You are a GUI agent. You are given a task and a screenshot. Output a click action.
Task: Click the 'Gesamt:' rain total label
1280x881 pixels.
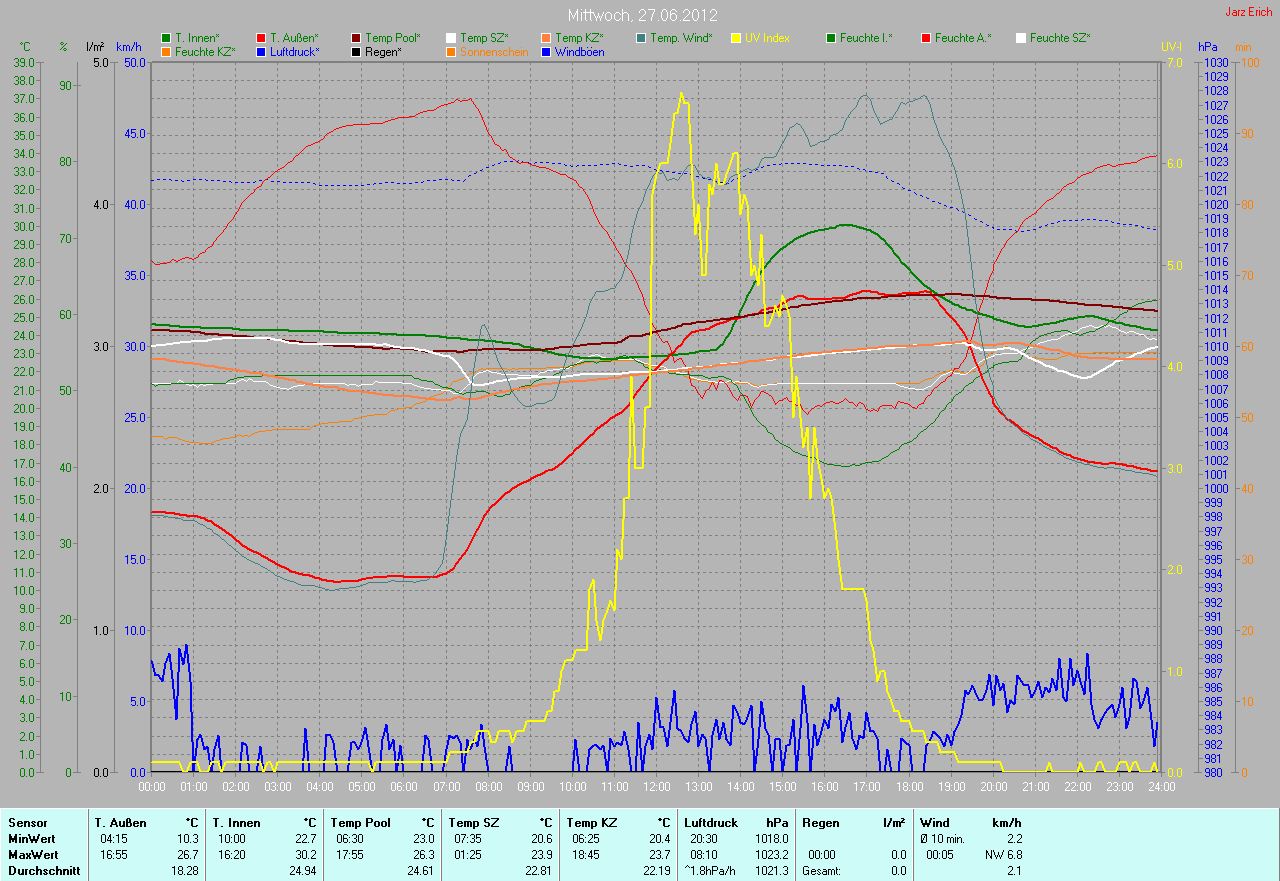click(x=820, y=871)
